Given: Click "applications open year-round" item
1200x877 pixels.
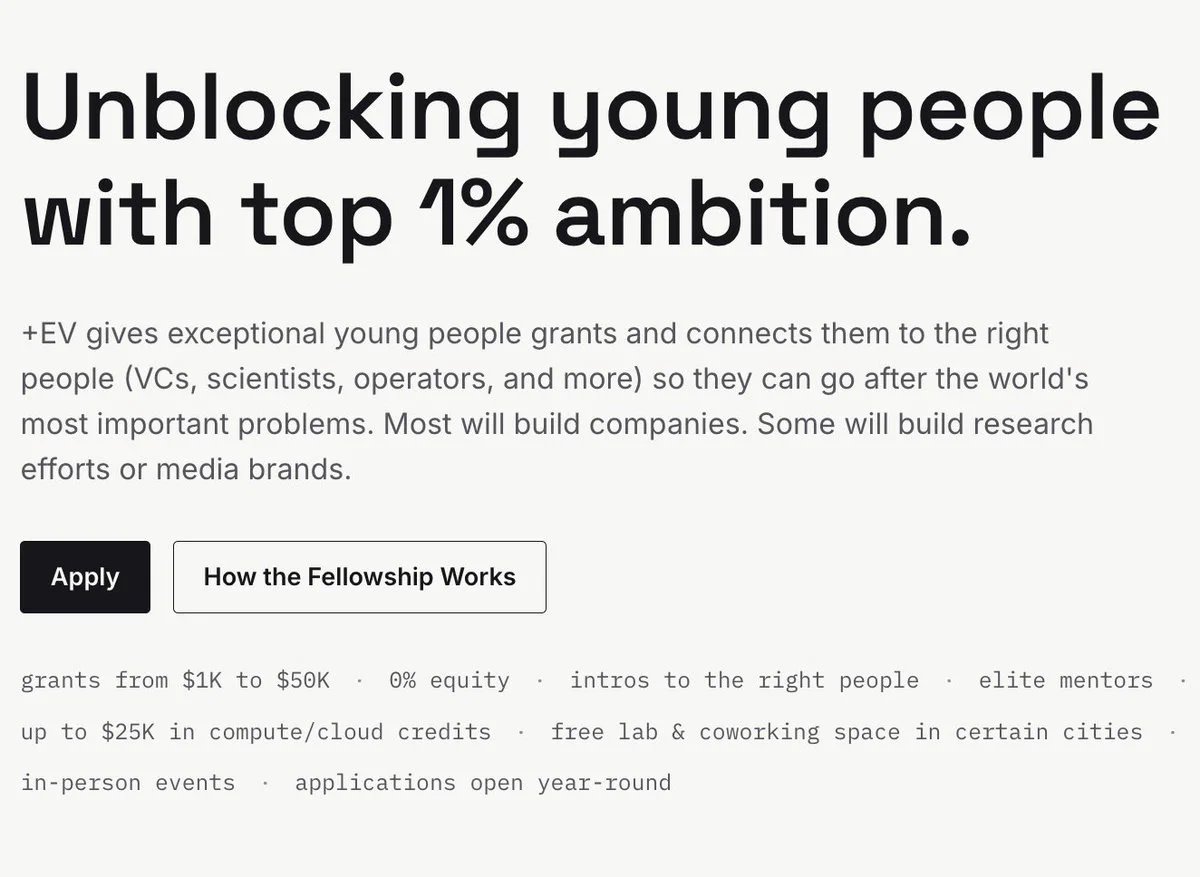Looking at the screenshot, I should click(x=483, y=783).
